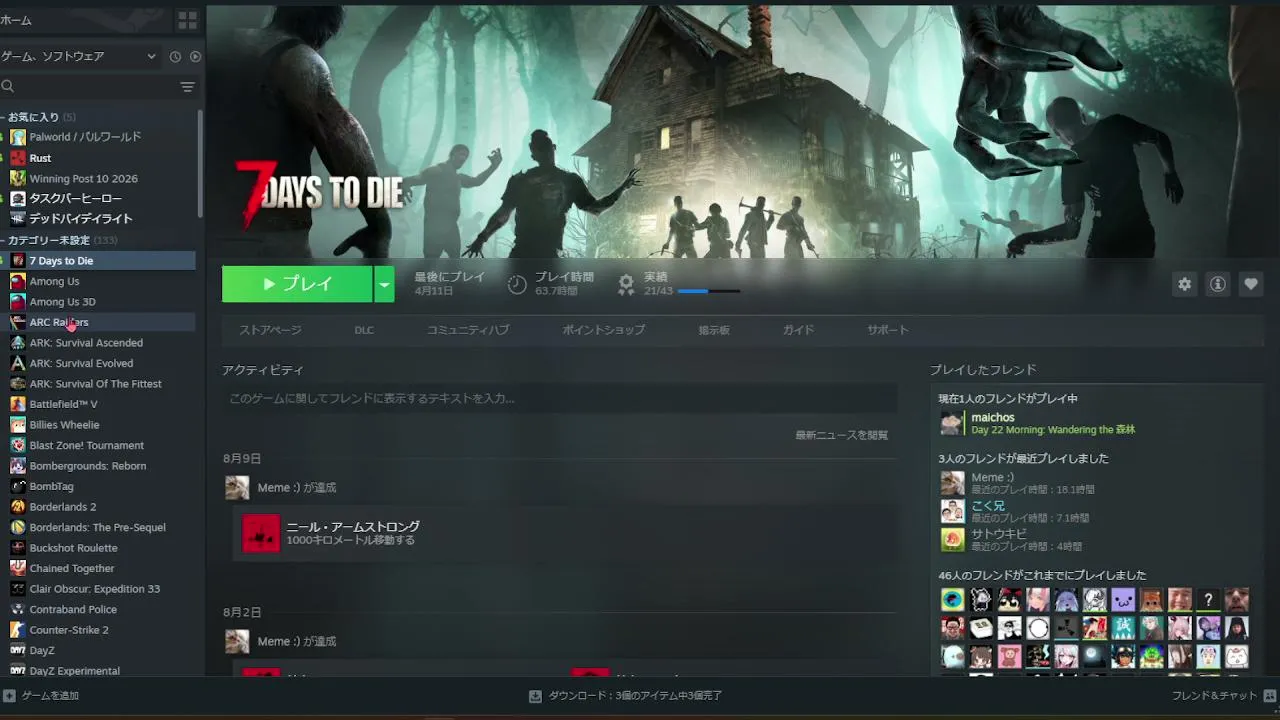Click the BombTag game icon
The width and height of the screenshot is (1280, 720).
[18, 486]
